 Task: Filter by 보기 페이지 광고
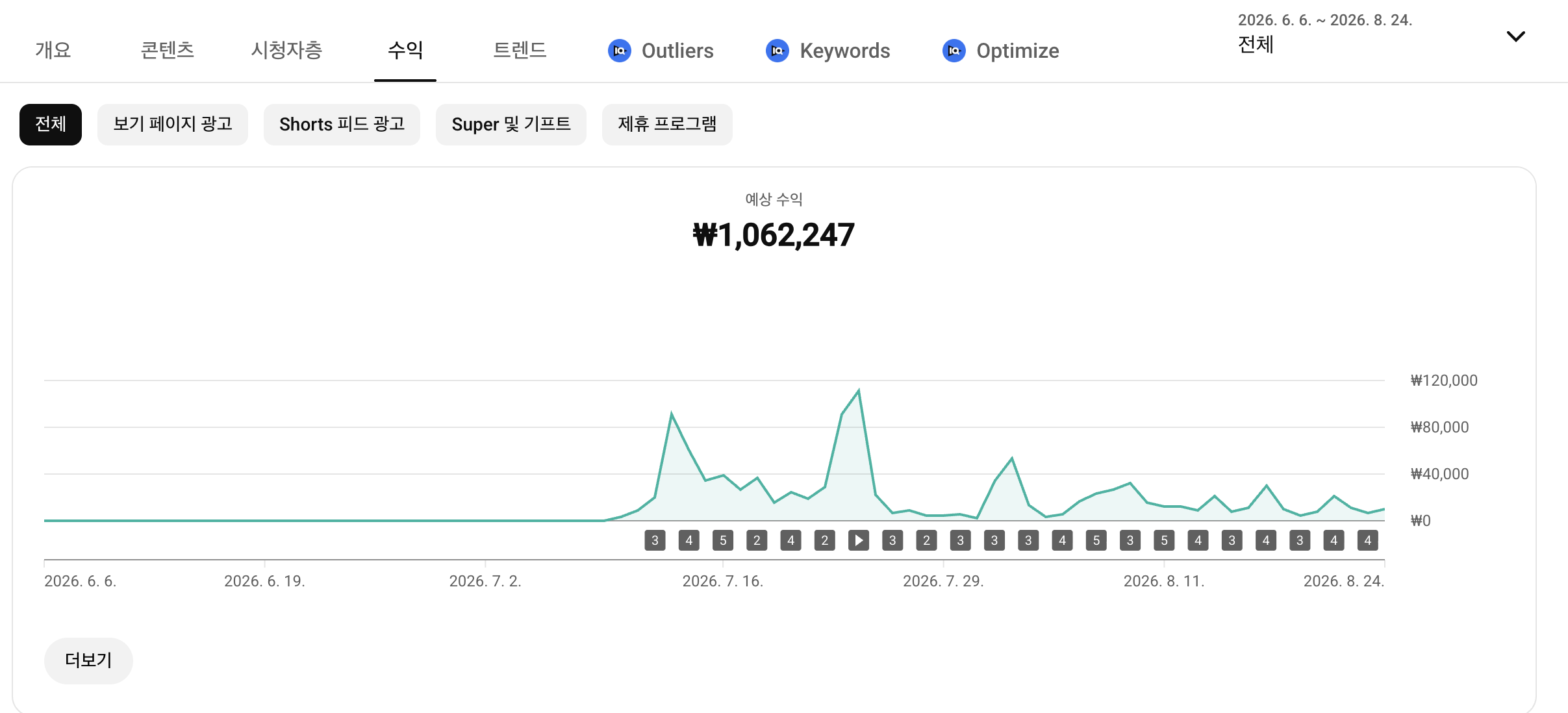point(173,124)
